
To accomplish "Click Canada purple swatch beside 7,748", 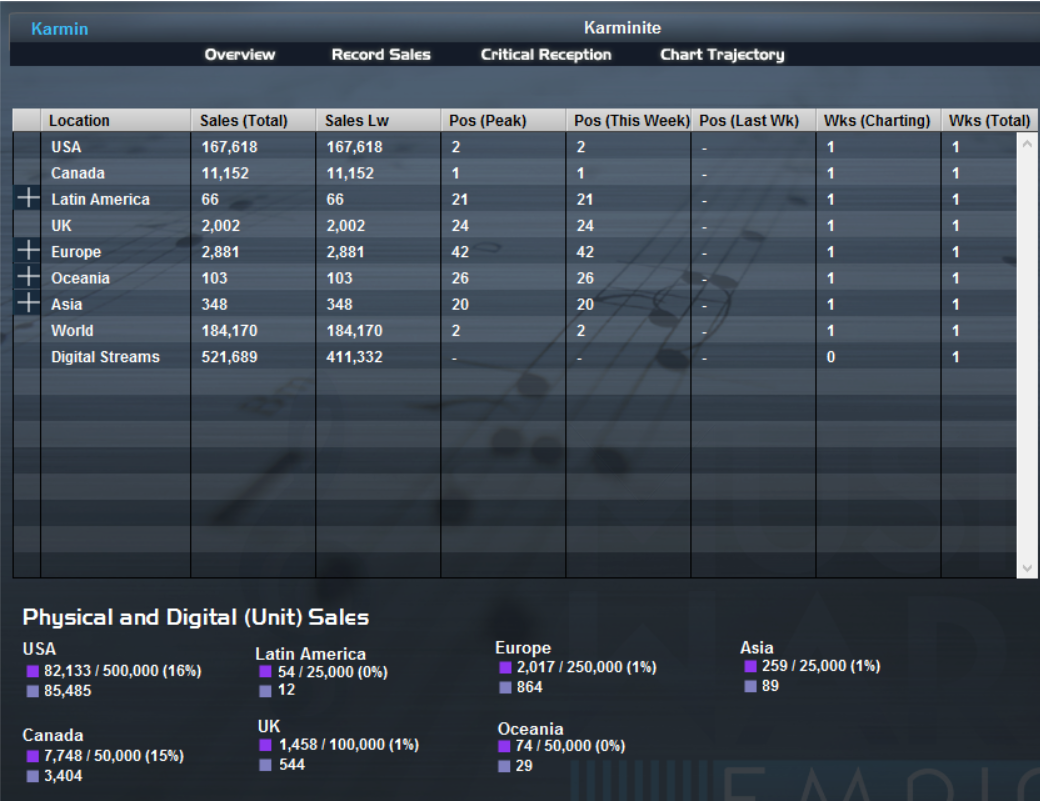I will 32,756.
